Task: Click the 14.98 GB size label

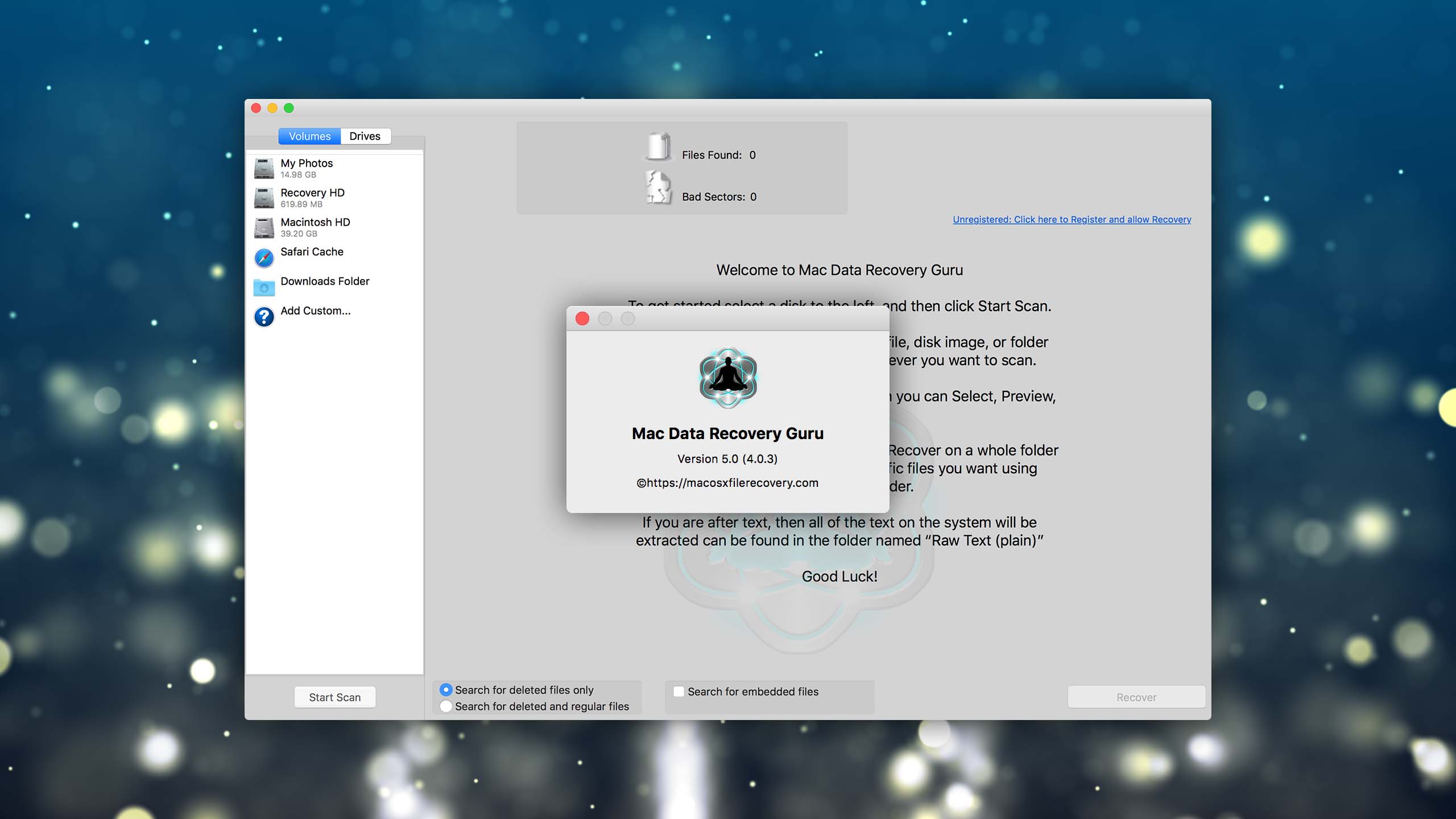Action: tap(298, 175)
